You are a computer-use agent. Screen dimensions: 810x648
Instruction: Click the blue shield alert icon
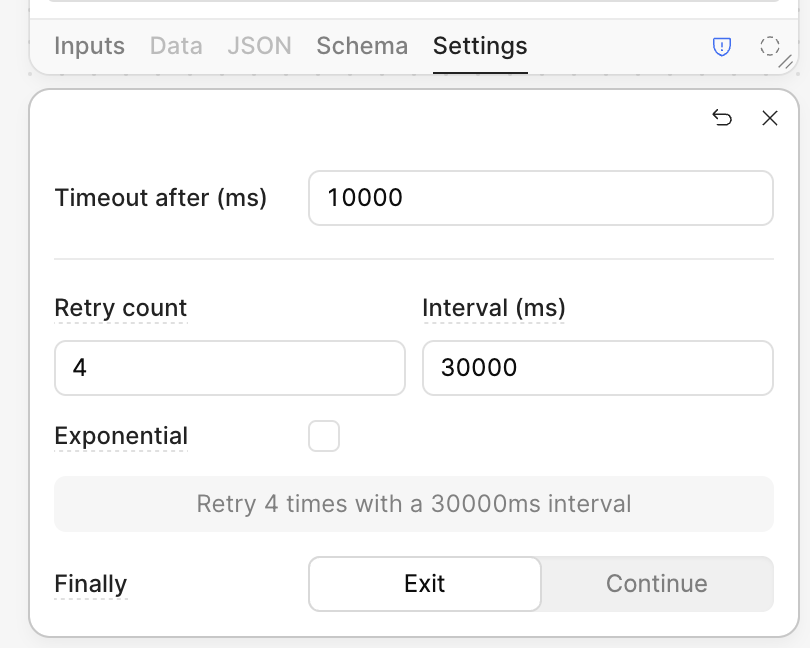pos(721,46)
